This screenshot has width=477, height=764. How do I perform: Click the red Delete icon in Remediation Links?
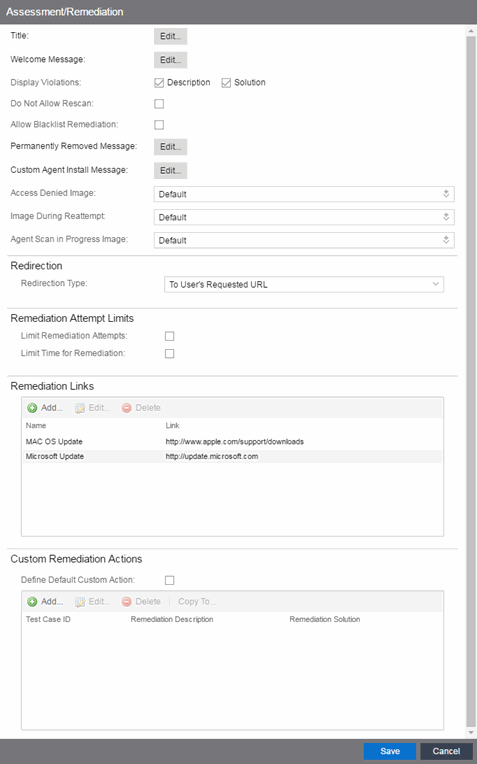click(127, 408)
